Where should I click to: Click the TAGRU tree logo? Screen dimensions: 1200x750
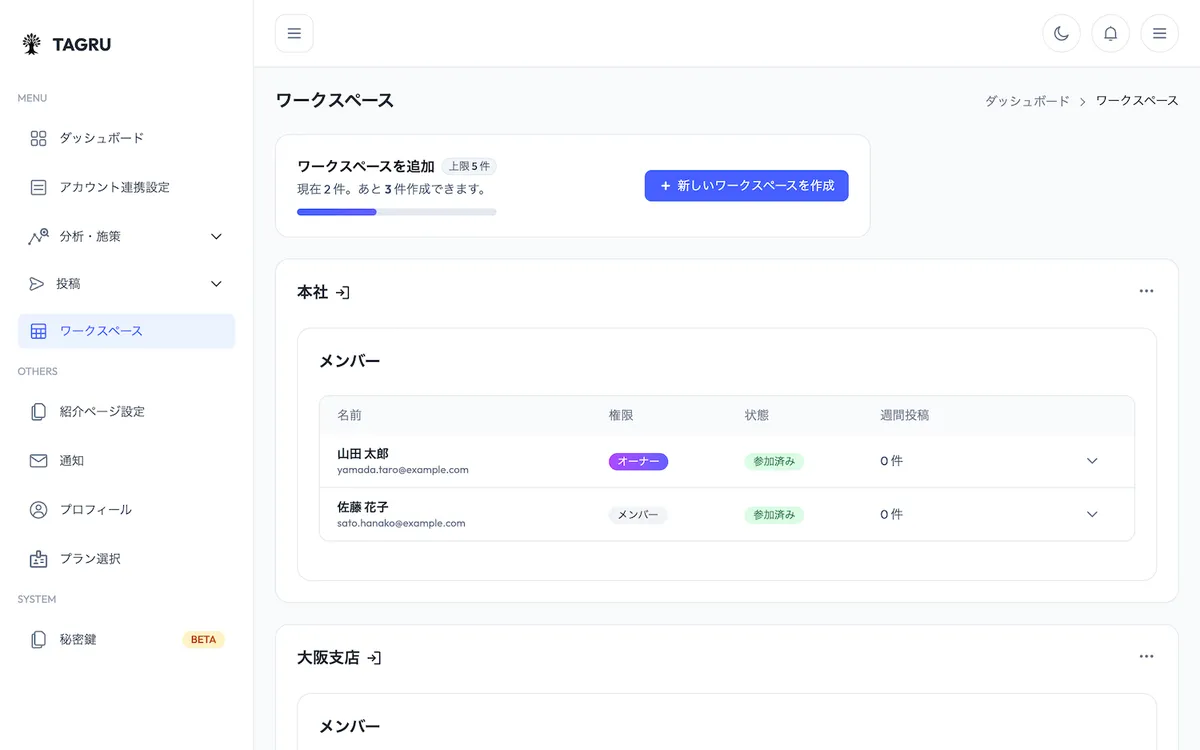coord(31,42)
